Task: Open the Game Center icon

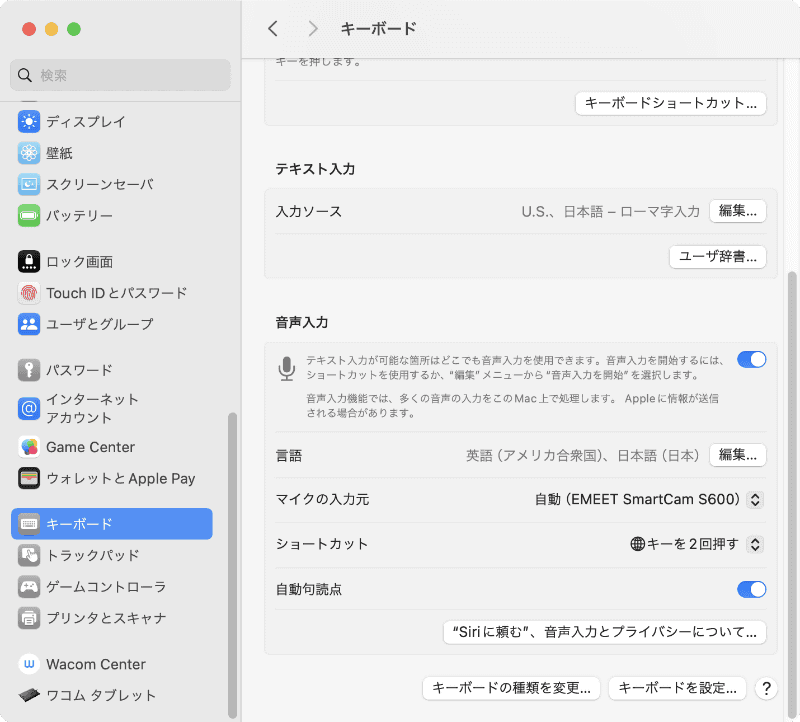Action: tap(32, 447)
